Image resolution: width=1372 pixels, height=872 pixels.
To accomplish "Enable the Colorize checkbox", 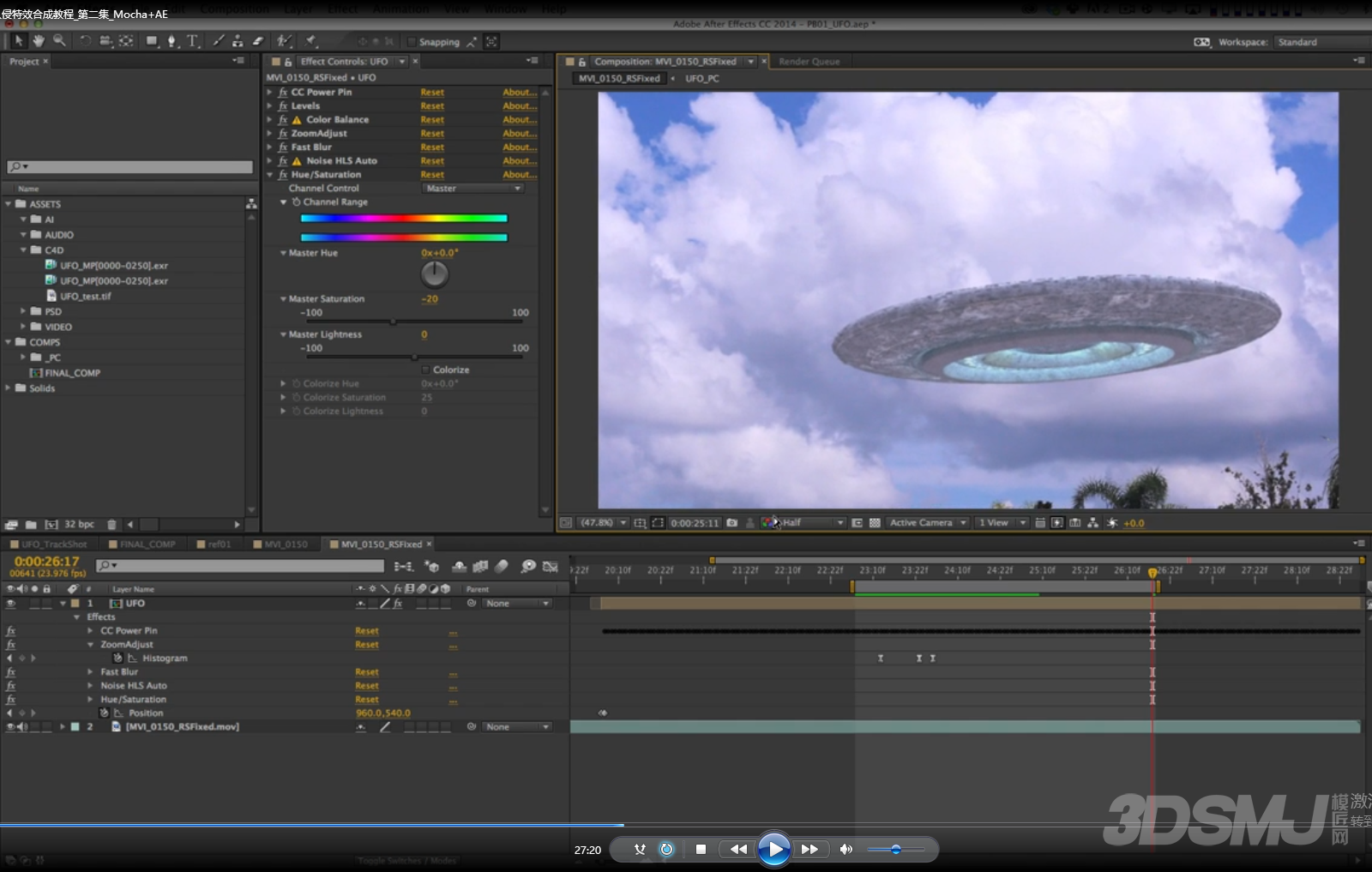I will [x=425, y=370].
